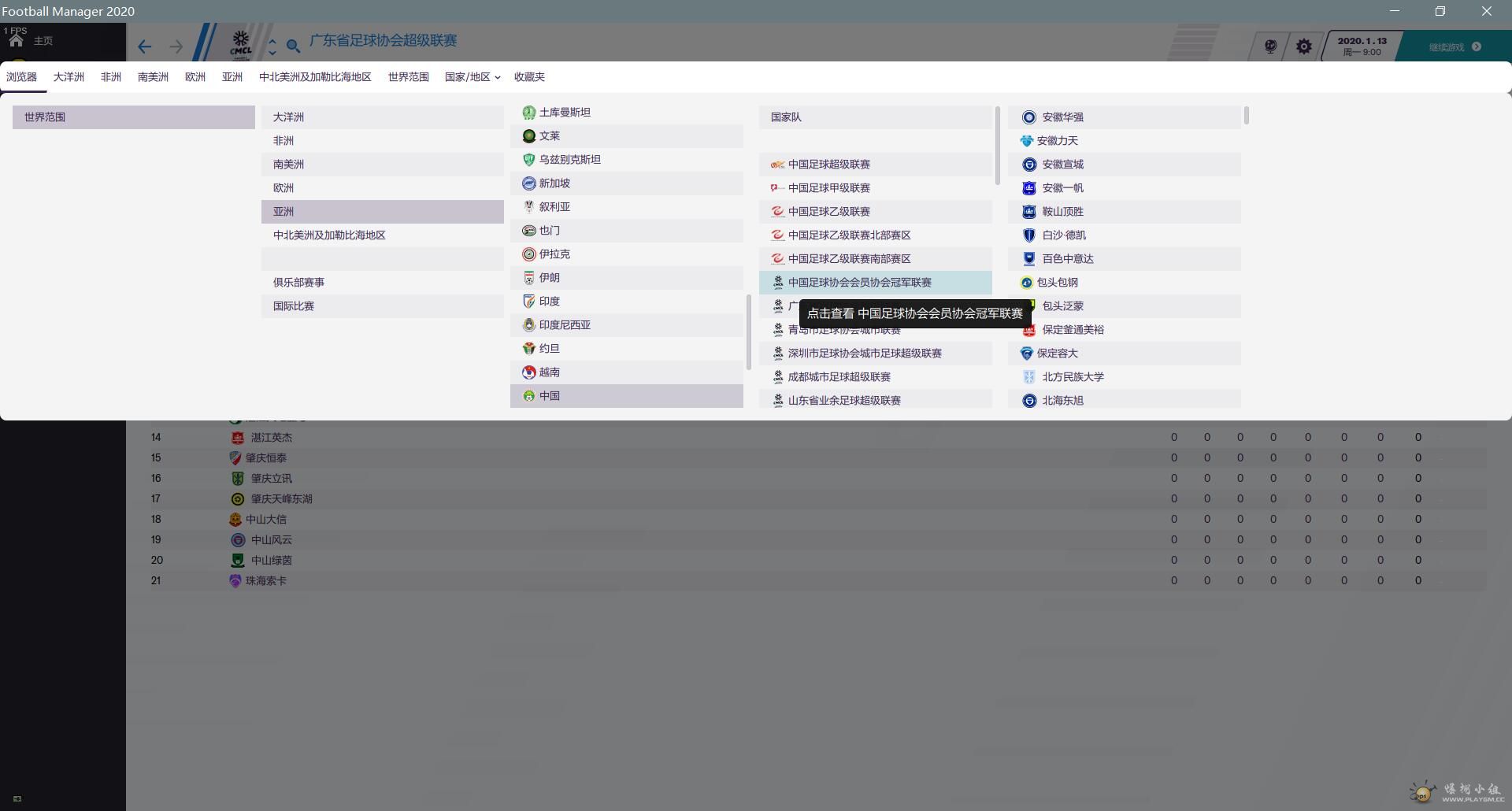Go back with the left arrow
Screen dimensions: 1512x811
(x=144, y=46)
